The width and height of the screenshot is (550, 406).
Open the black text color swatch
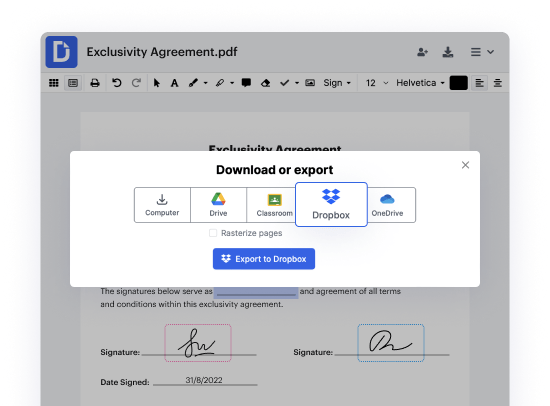(458, 83)
